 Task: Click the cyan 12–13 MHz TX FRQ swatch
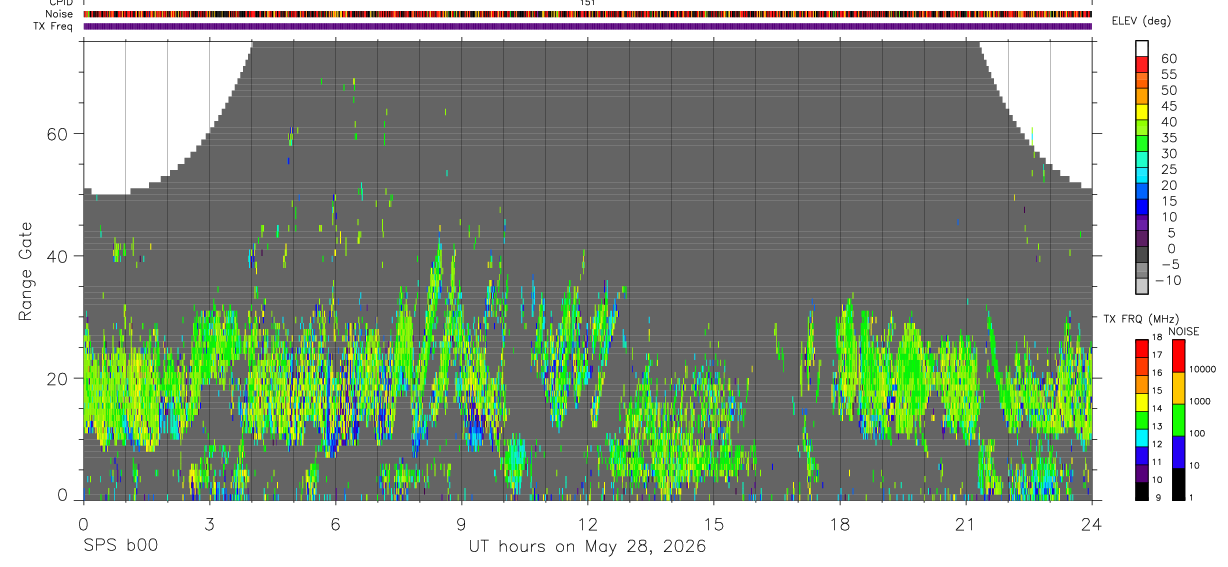click(1142, 436)
